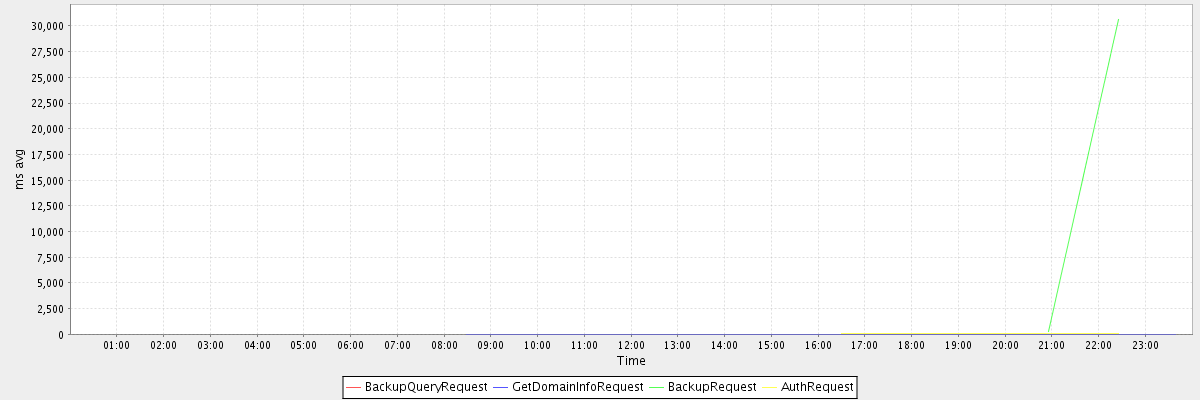The image size is (1200, 400).
Task: Click the 12:00 time axis label
Action: pyautogui.click(x=631, y=345)
